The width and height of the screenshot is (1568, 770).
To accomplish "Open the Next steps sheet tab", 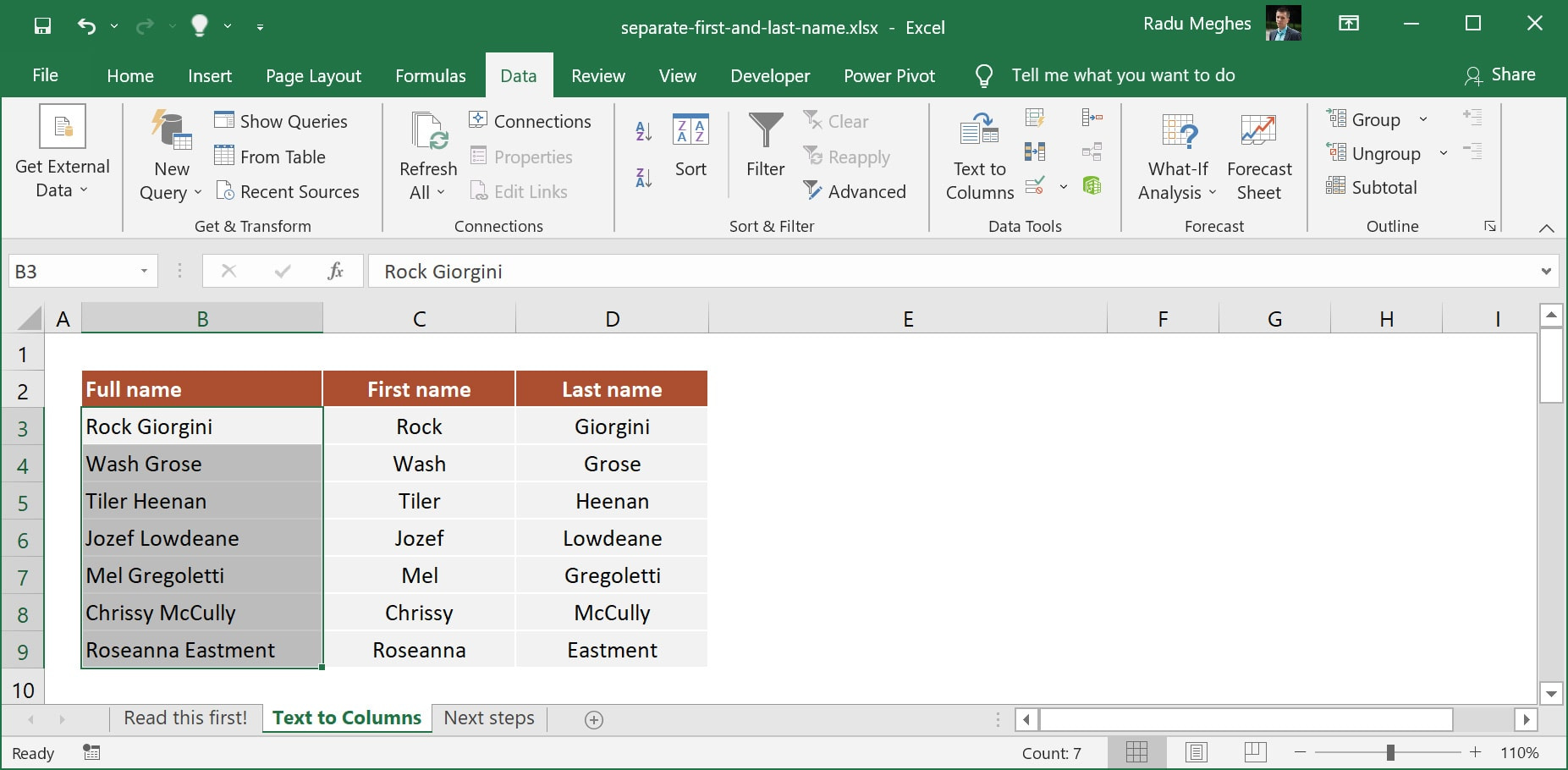I will (x=487, y=718).
